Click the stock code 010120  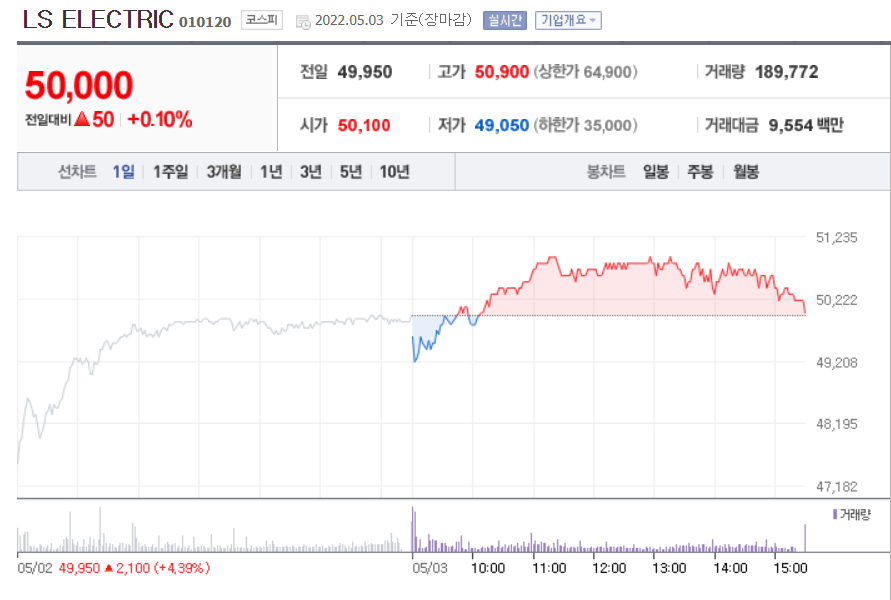pos(205,22)
